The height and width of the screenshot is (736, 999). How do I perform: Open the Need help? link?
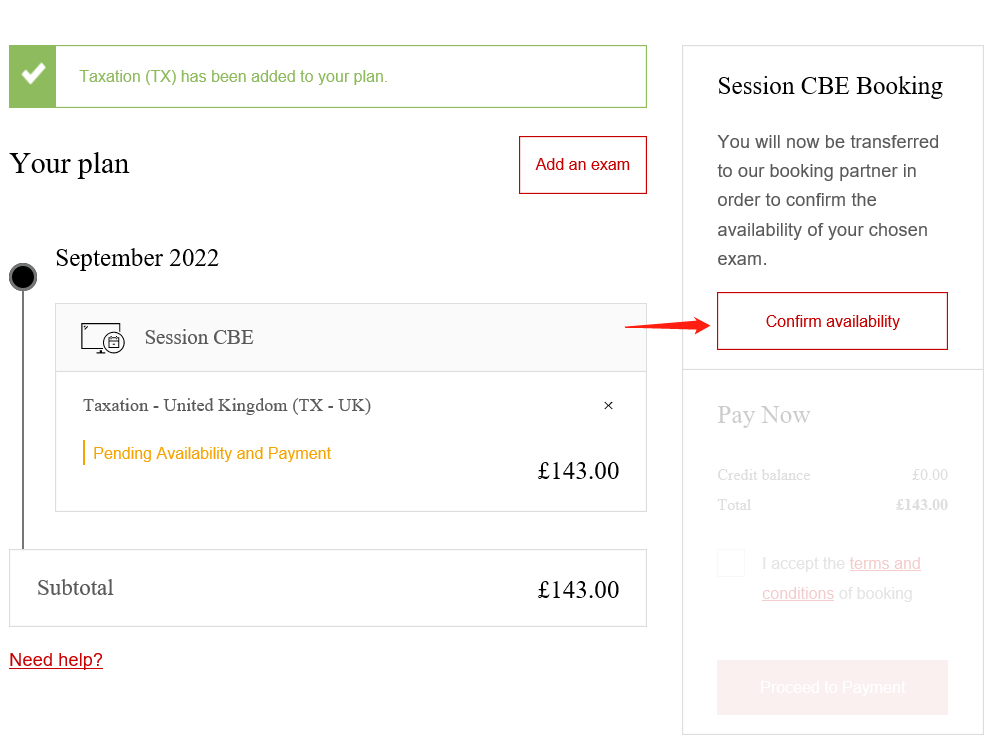[56, 660]
